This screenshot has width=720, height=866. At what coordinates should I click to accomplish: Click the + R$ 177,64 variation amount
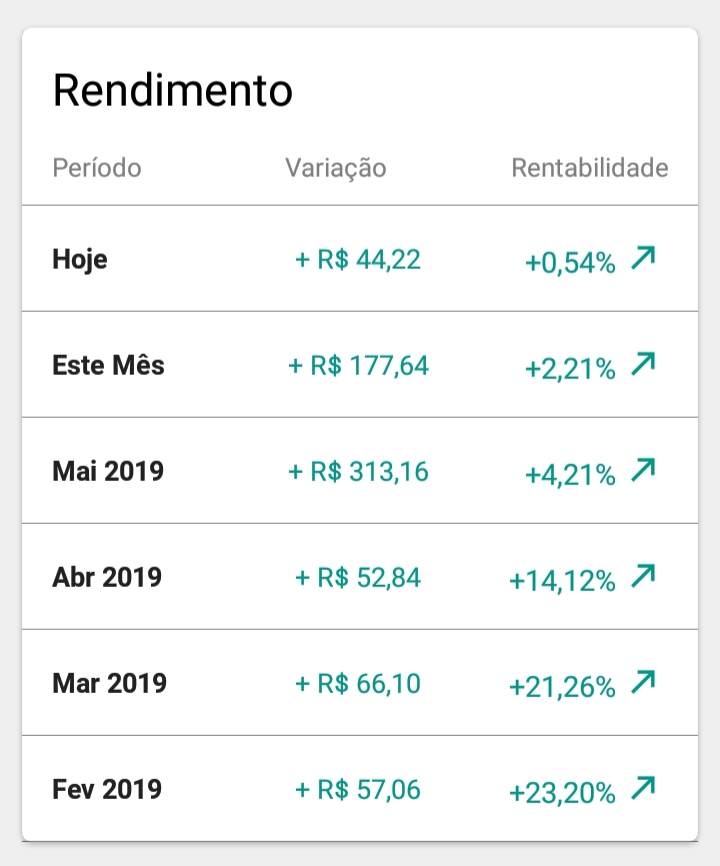tap(358, 366)
